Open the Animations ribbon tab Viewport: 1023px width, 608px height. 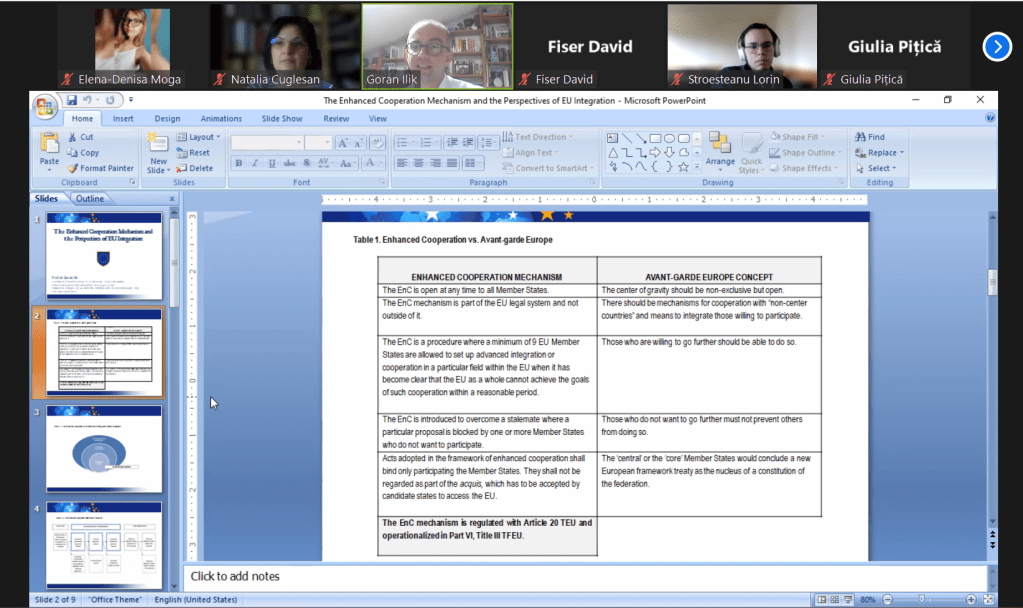pos(221,119)
